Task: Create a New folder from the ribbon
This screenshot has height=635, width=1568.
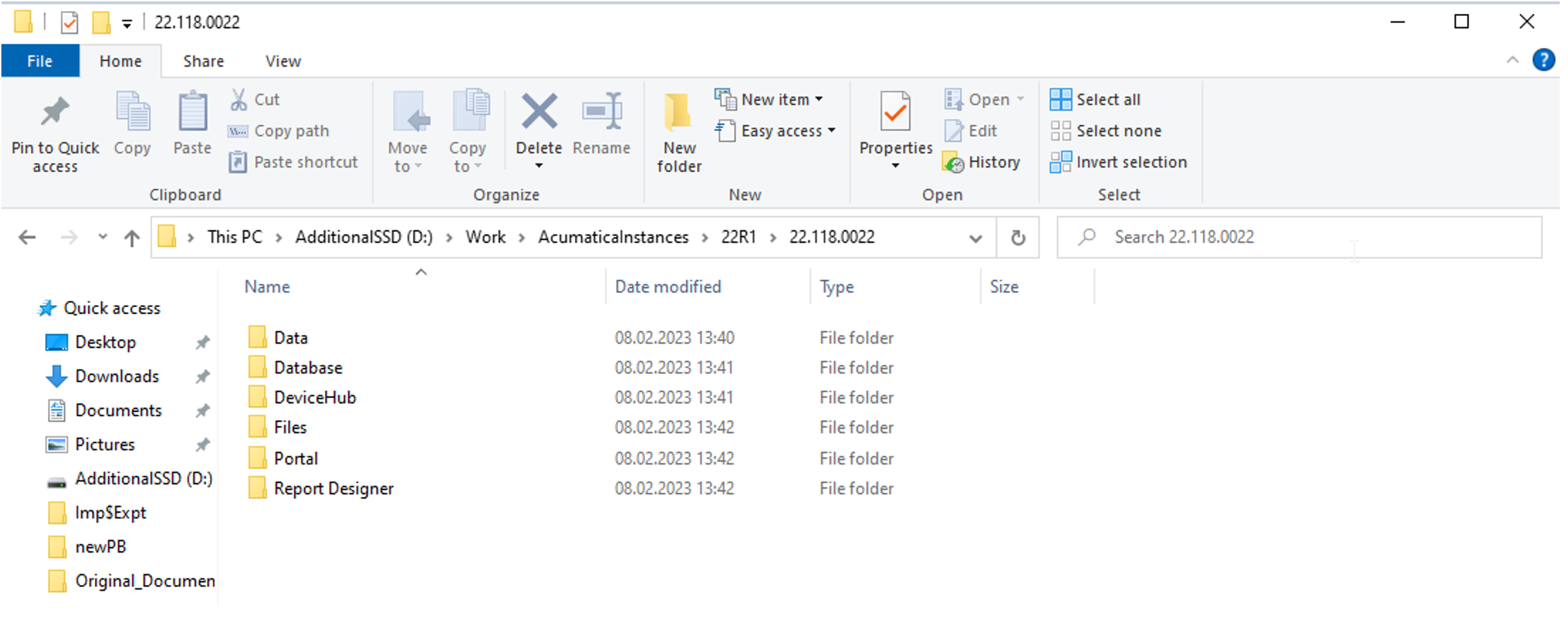Action: pos(678,132)
